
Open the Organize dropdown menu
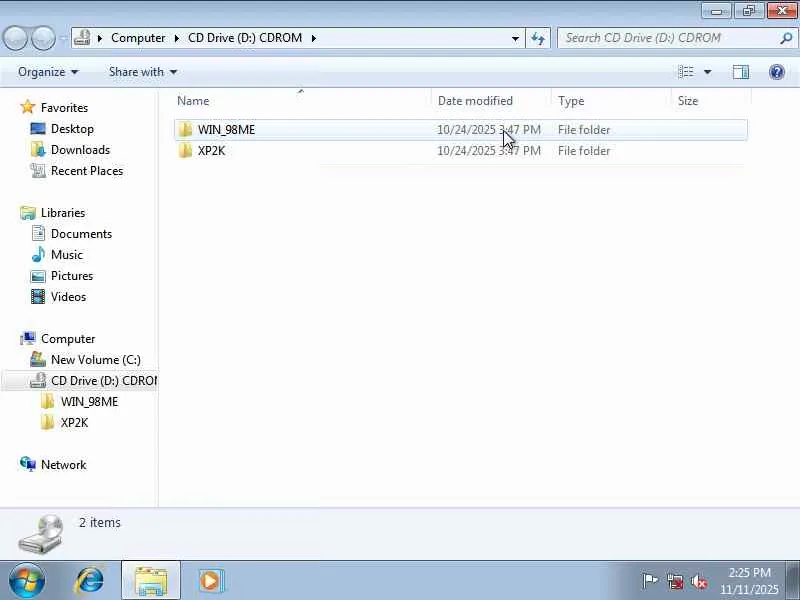pyautogui.click(x=48, y=72)
